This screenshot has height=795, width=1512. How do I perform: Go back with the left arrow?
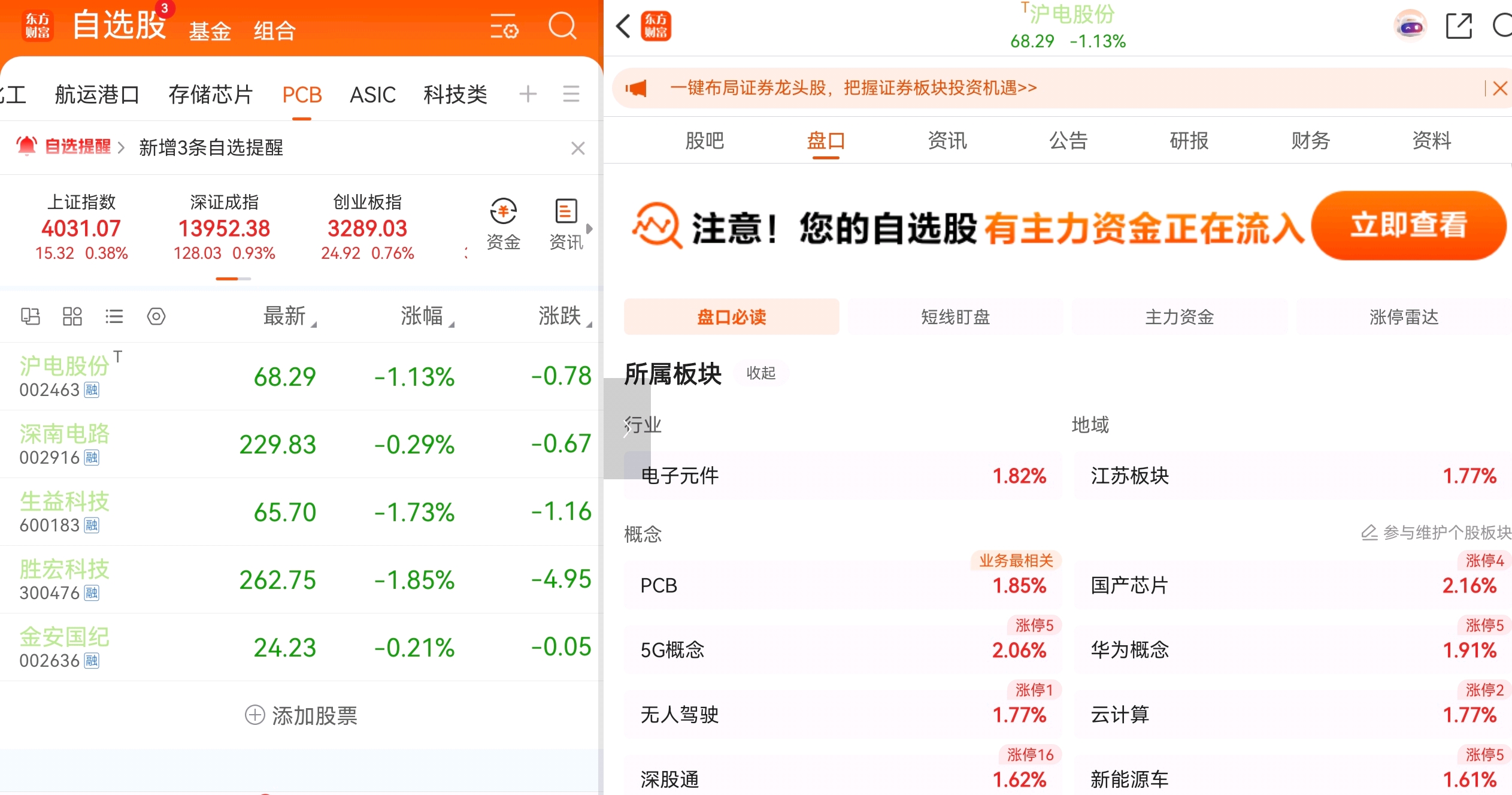(x=623, y=26)
